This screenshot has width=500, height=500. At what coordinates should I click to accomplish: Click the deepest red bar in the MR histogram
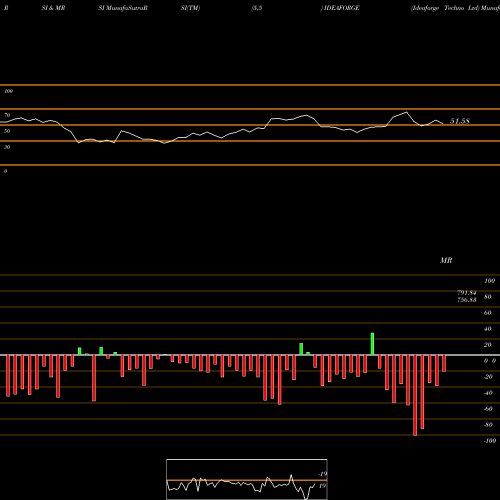click(415, 395)
